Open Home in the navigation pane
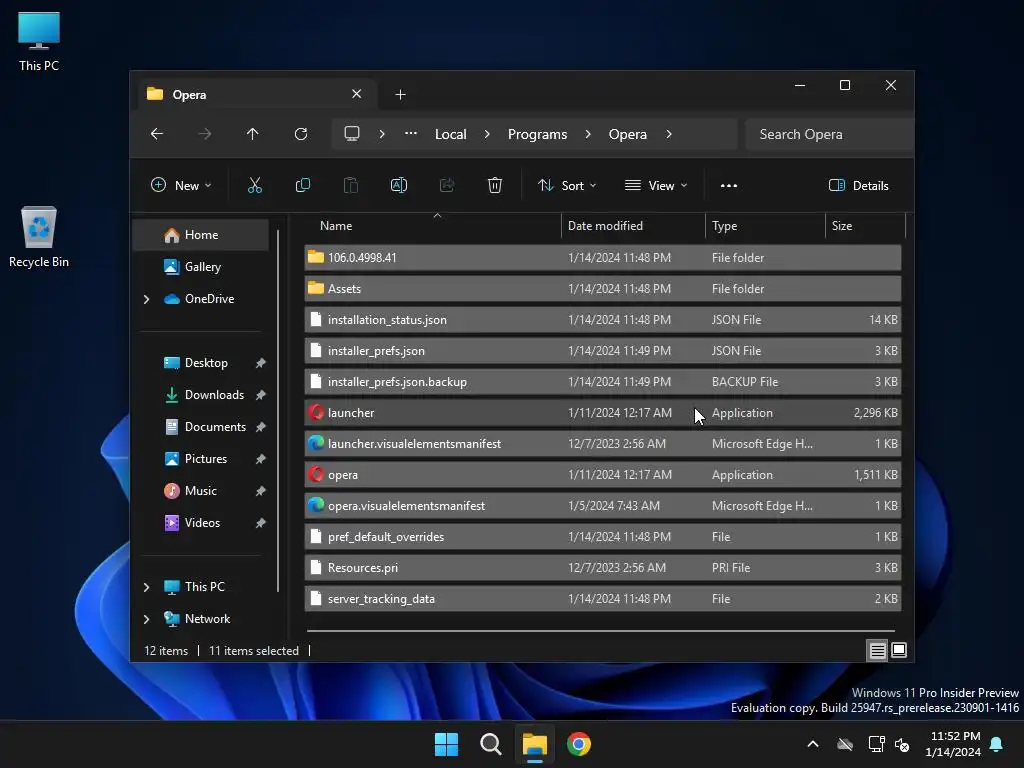This screenshot has width=1024, height=768. (200, 235)
